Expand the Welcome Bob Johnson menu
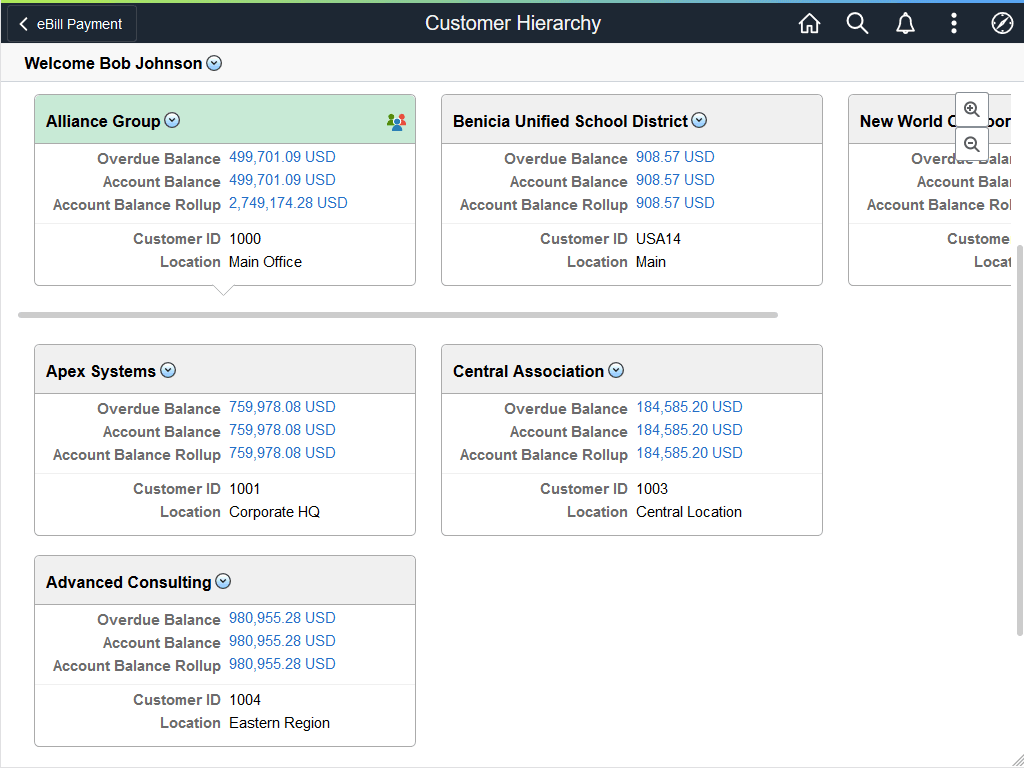The height and width of the screenshot is (768, 1024). click(213, 63)
